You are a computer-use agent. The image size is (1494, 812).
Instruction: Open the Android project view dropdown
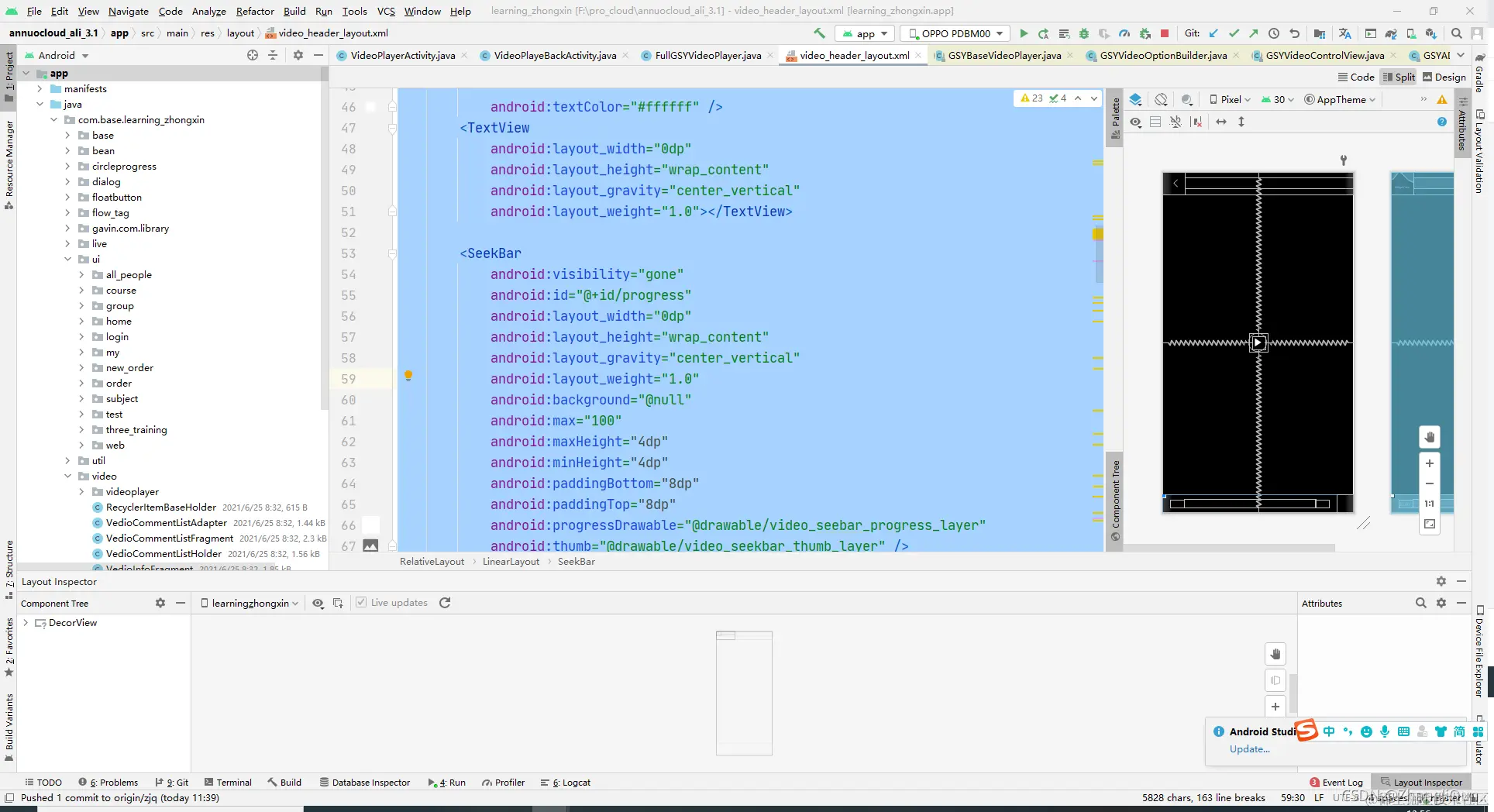click(x=57, y=55)
